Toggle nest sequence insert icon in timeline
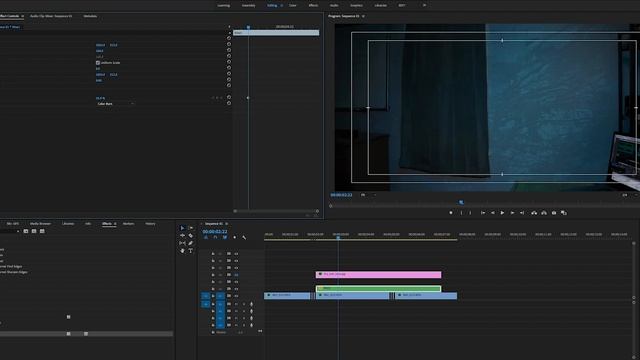Viewport: 640px width, 360px height. point(206,238)
